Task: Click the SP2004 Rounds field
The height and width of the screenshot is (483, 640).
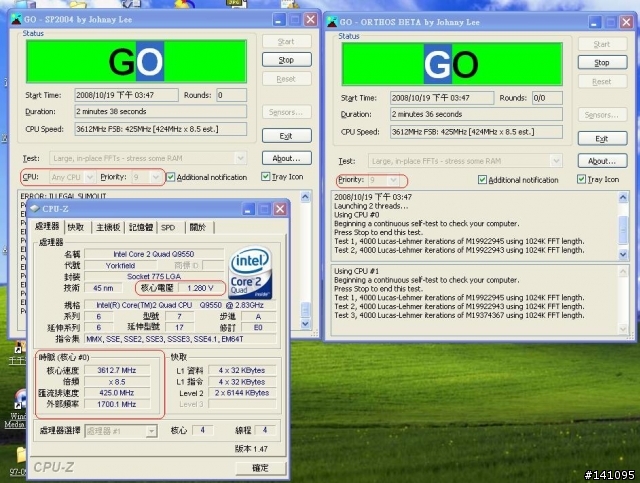Action: tap(231, 95)
